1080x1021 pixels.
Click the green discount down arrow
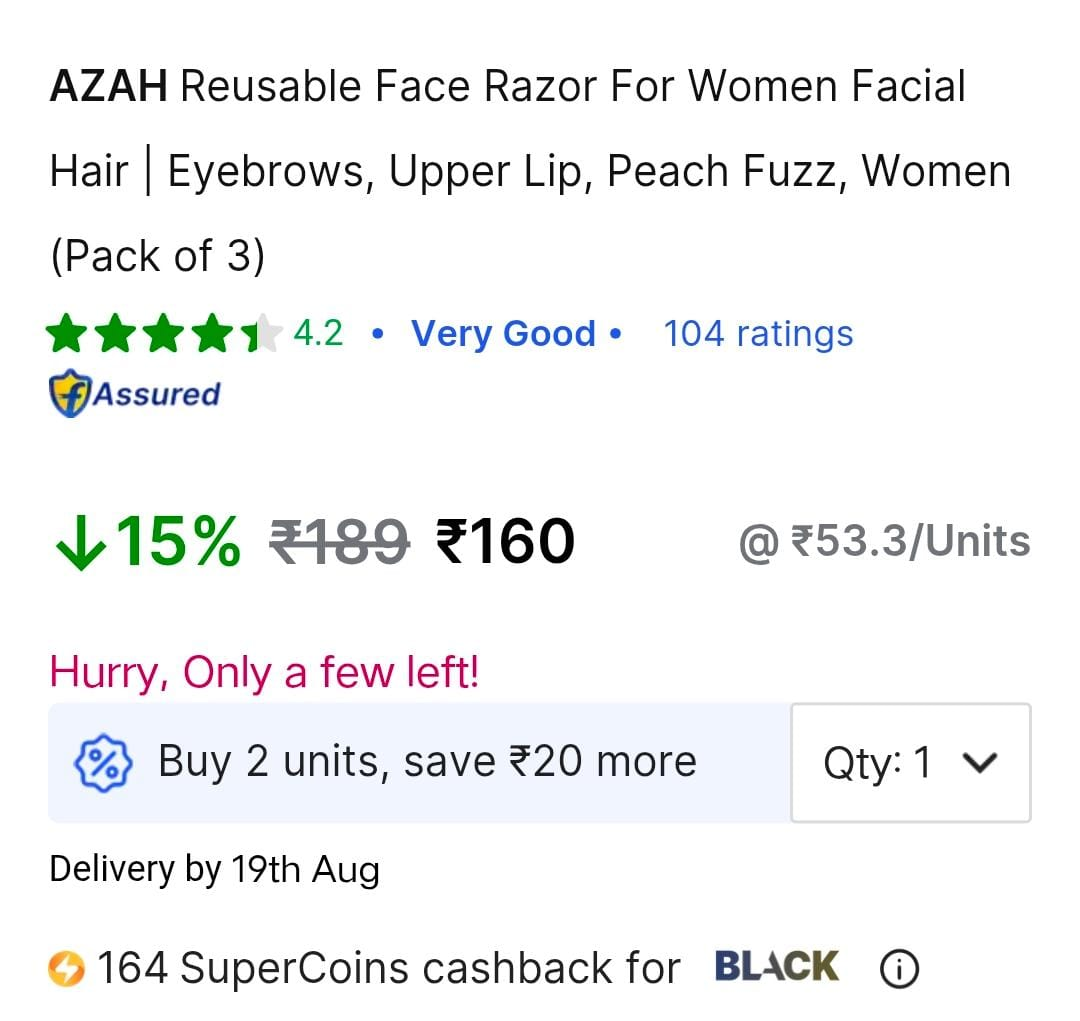[x=81, y=543]
